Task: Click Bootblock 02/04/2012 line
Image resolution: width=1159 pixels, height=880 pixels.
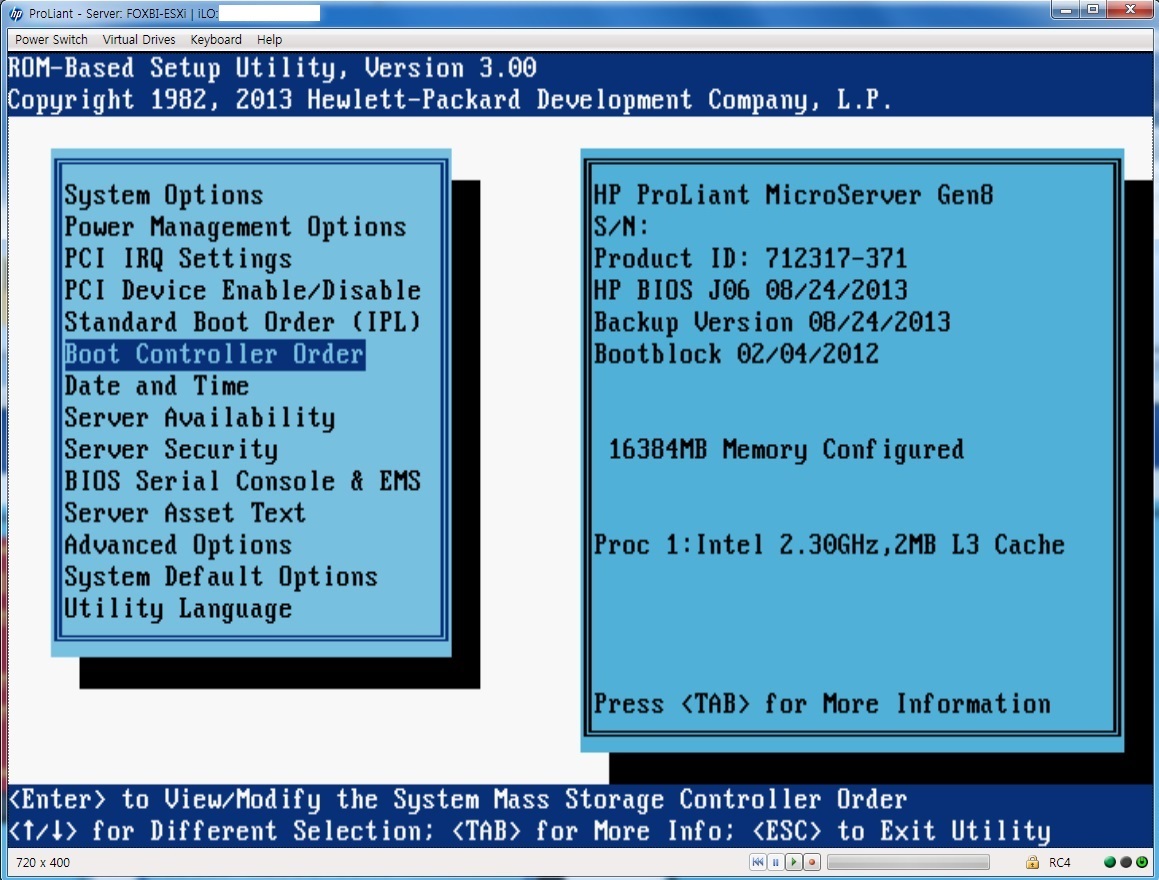Action: click(736, 354)
